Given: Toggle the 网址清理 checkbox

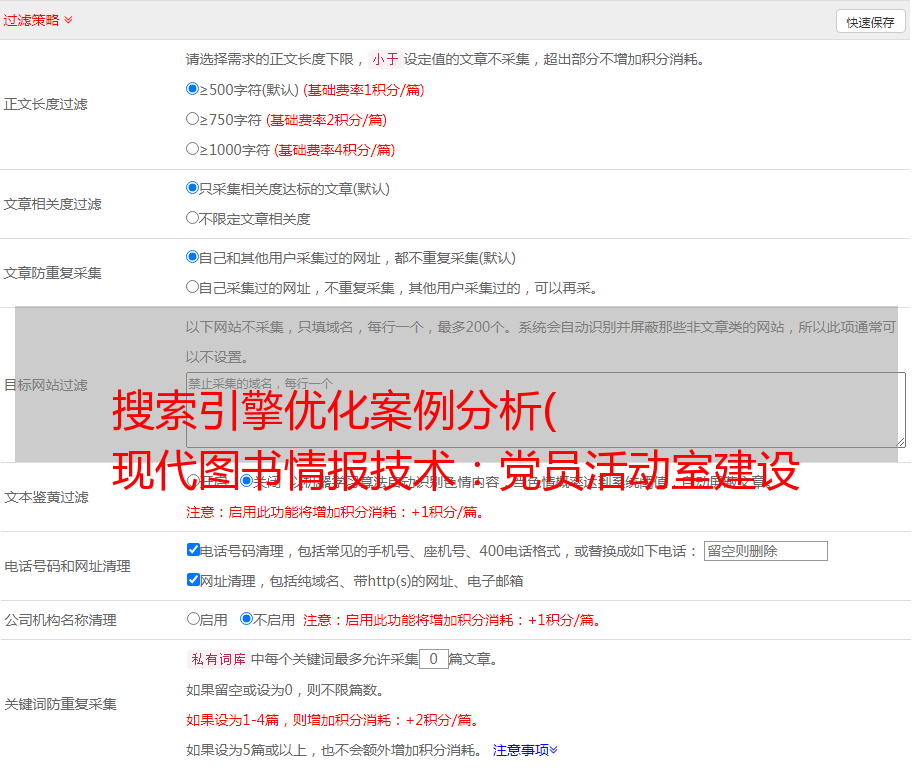Looking at the screenshot, I should (x=194, y=580).
